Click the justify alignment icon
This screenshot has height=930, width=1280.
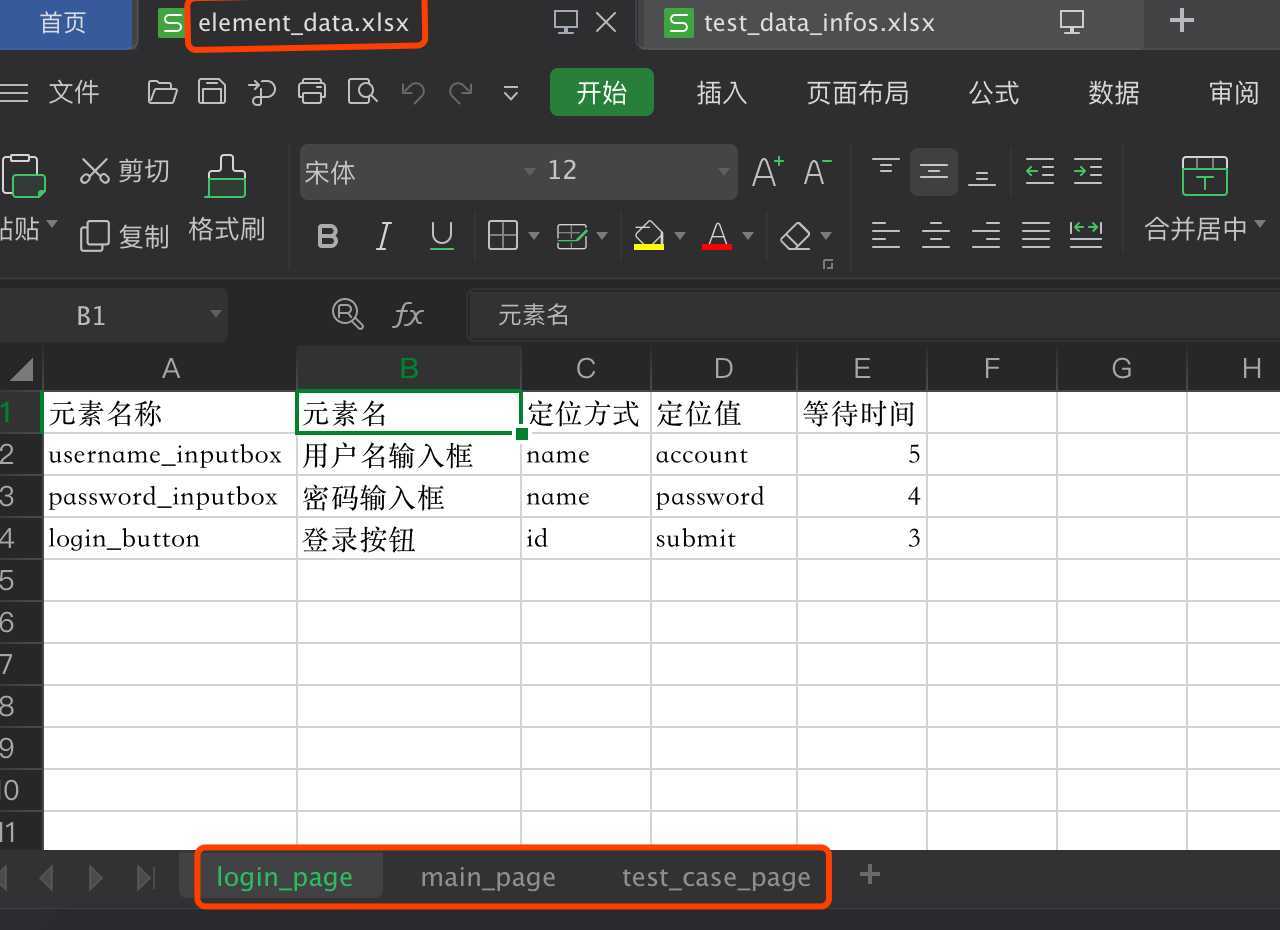tap(1036, 236)
